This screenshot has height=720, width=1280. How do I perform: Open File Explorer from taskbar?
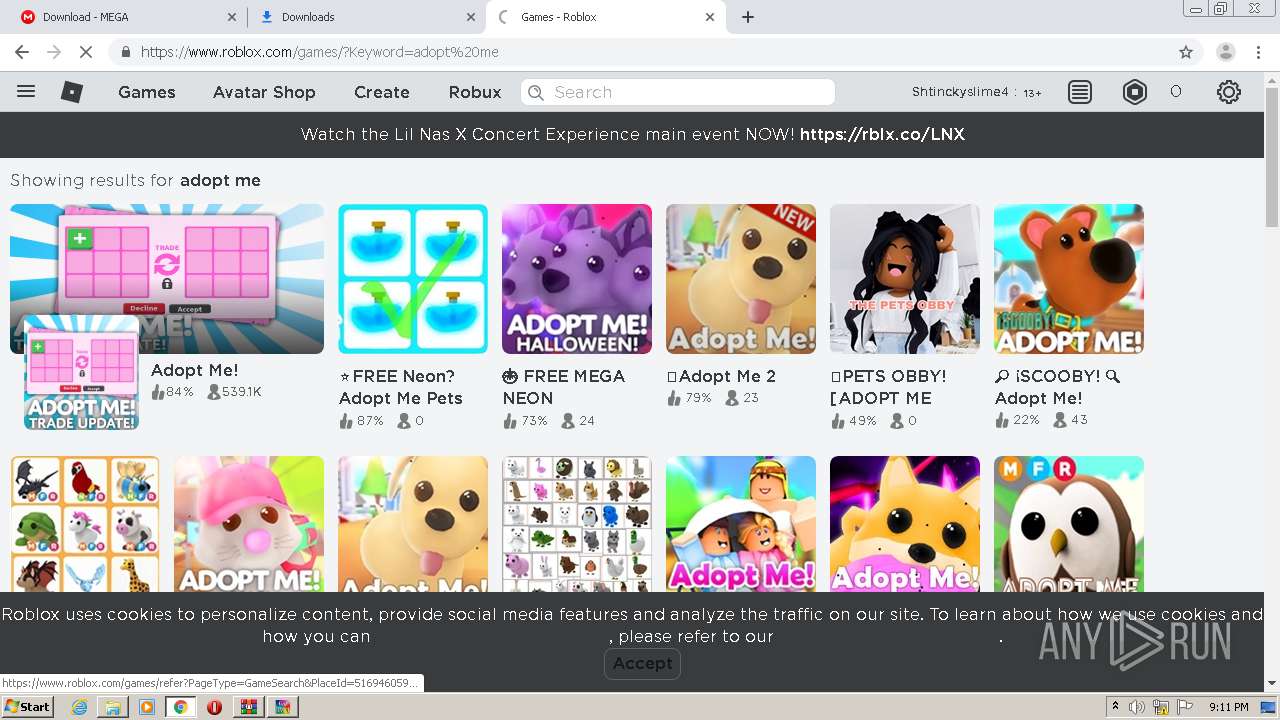pos(113,707)
